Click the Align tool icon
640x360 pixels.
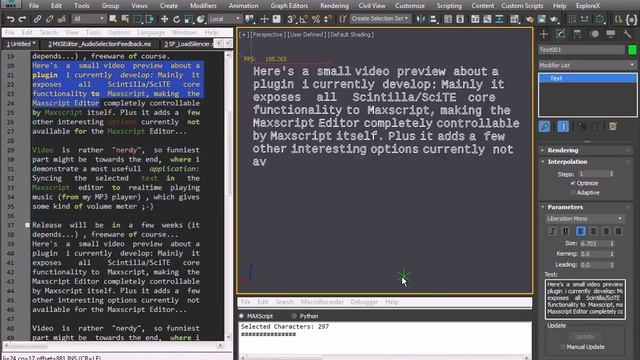point(433,19)
